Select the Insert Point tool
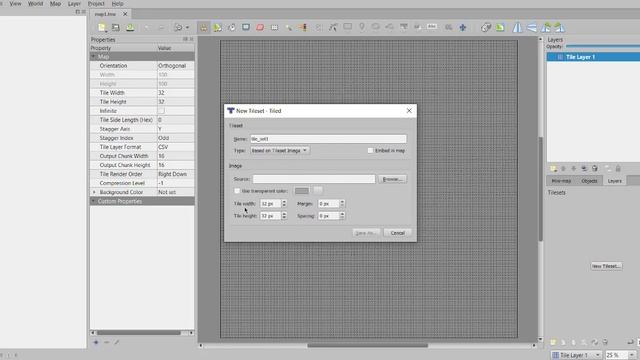 (362, 27)
